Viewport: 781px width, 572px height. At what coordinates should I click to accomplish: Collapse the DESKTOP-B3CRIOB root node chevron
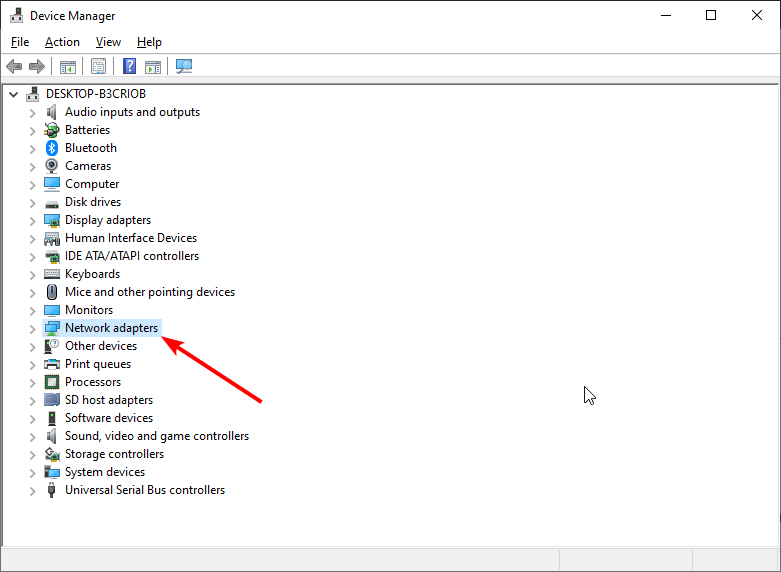14,94
